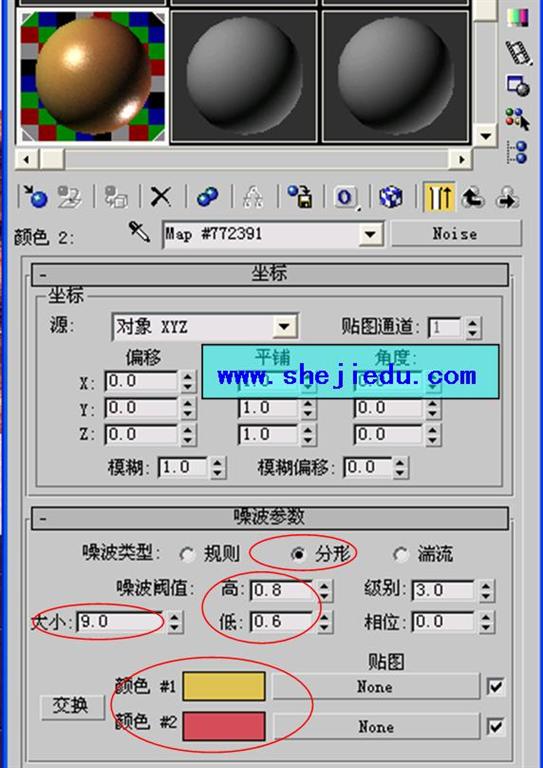Click the 平铺 Y value field

coord(269,408)
